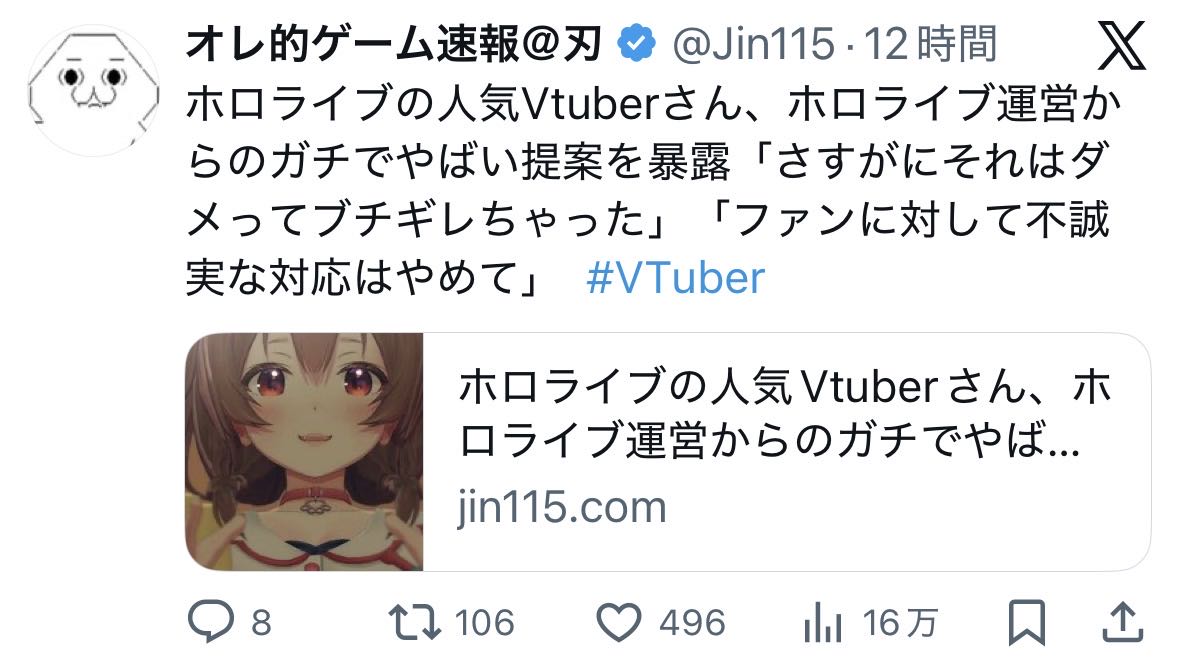The height and width of the screenshot is (667, 1179).
Task: Like the tweet with heart icon
Action: 619,623
